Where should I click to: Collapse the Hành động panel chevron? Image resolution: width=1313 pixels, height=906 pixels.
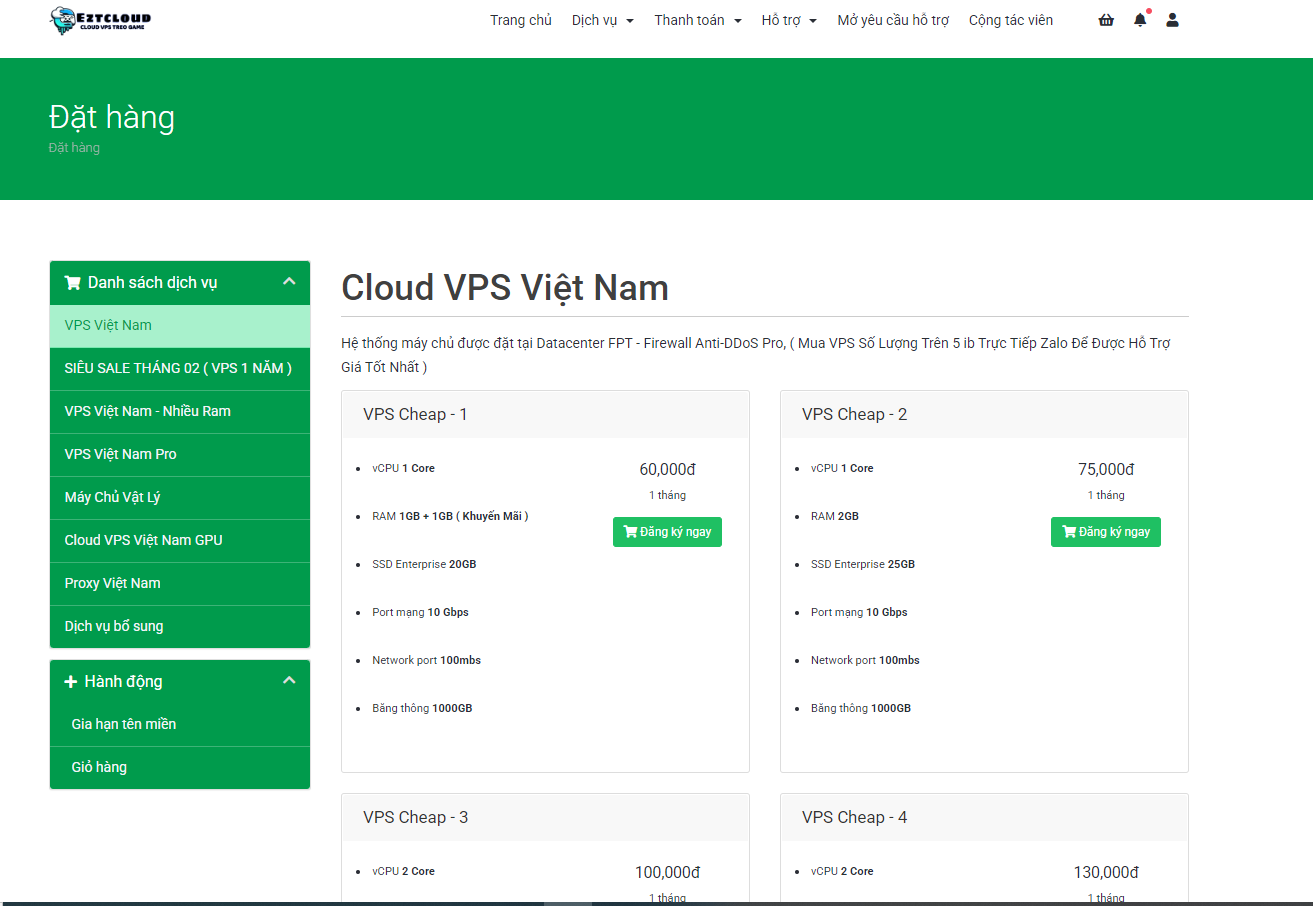click(289, 681)
